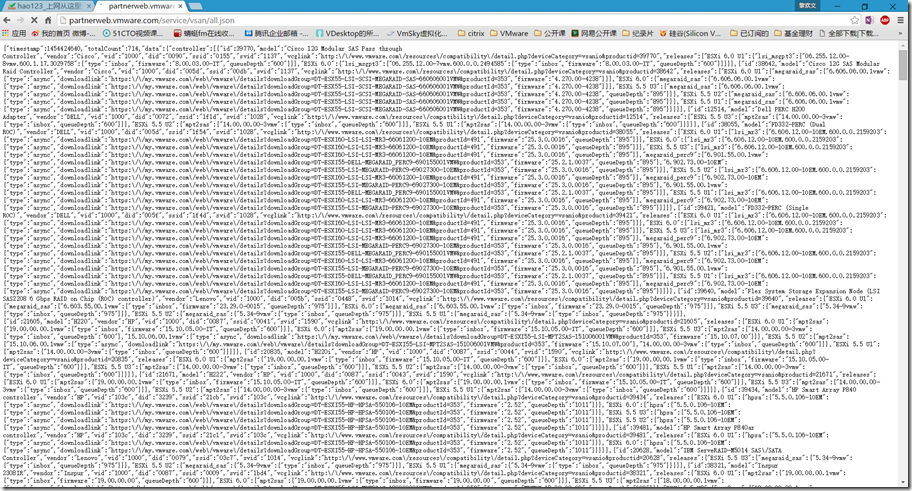Switch to the hao123 tab
This screenshot has width=912, height=491.
coord(47,6)
